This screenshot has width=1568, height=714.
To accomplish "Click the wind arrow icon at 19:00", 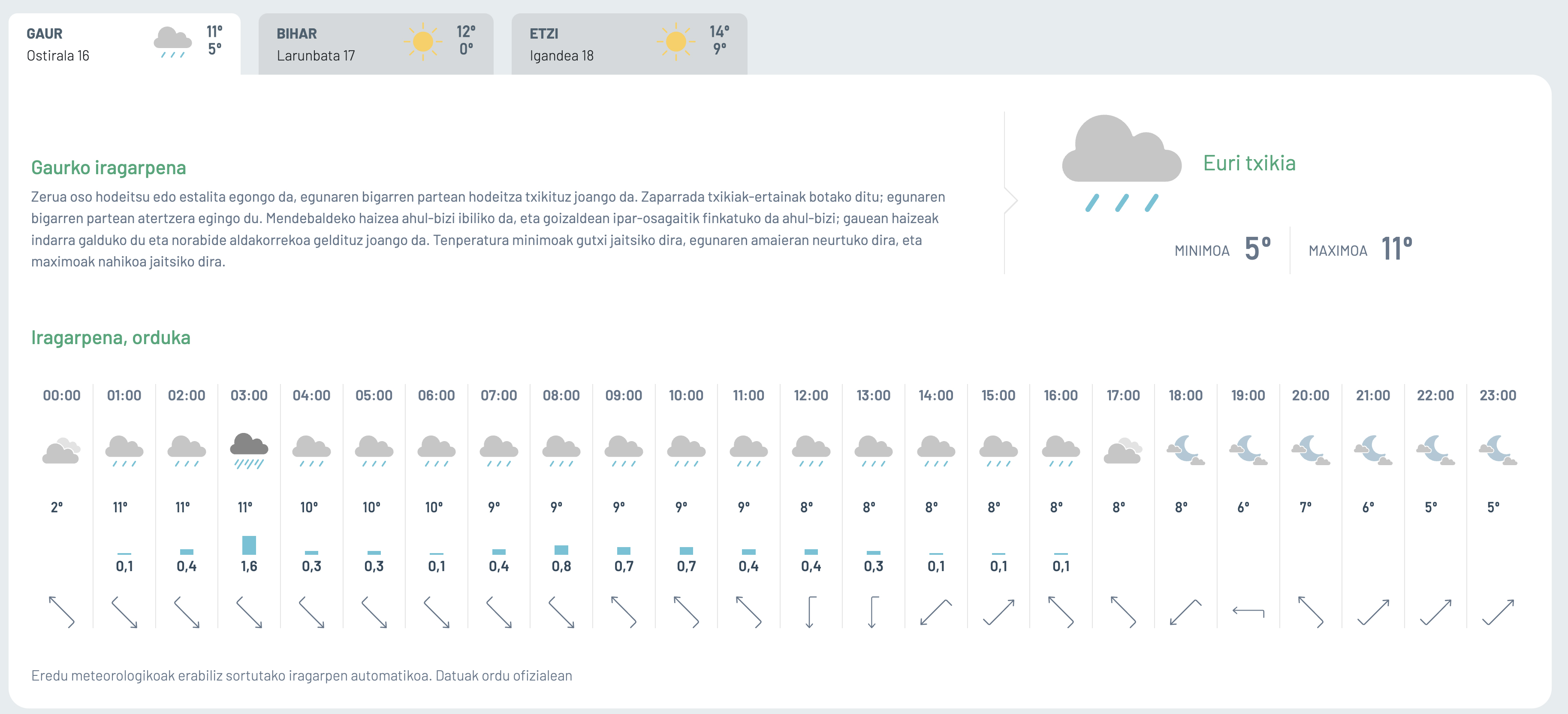I will coord(1248,611).
